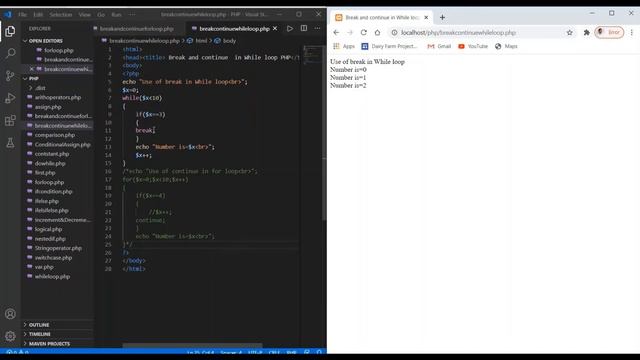Open editor More Actions ellipsis
Viewport: 640px width, 360px height.
tap(318, 29)
